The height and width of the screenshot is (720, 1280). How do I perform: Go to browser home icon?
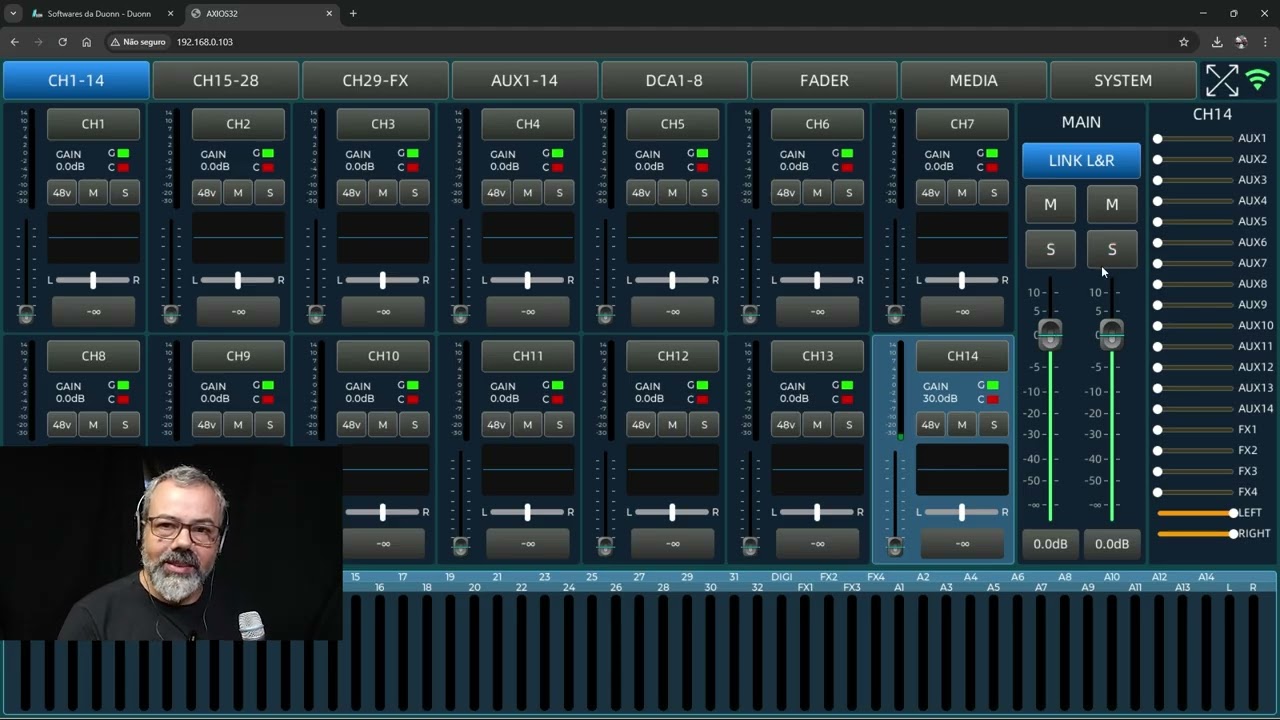pos(86,42)
